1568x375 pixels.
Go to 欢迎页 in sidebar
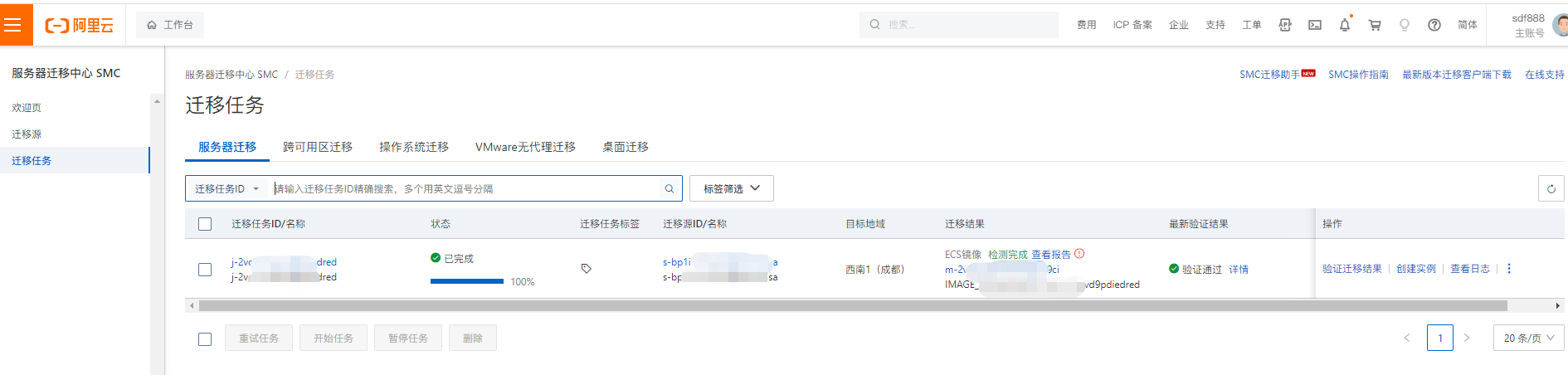tap(27, 108)
